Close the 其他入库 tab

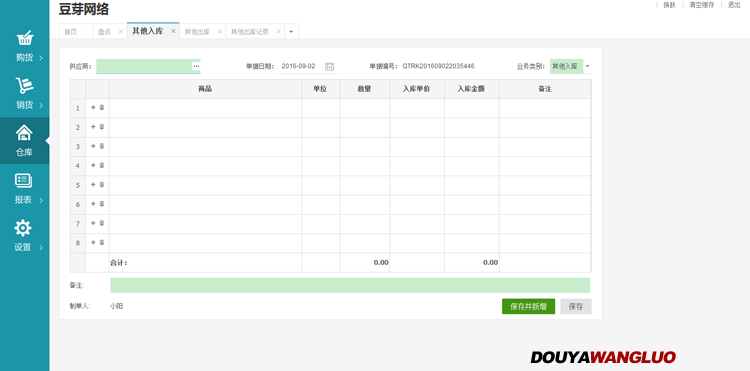coord(173,31)
